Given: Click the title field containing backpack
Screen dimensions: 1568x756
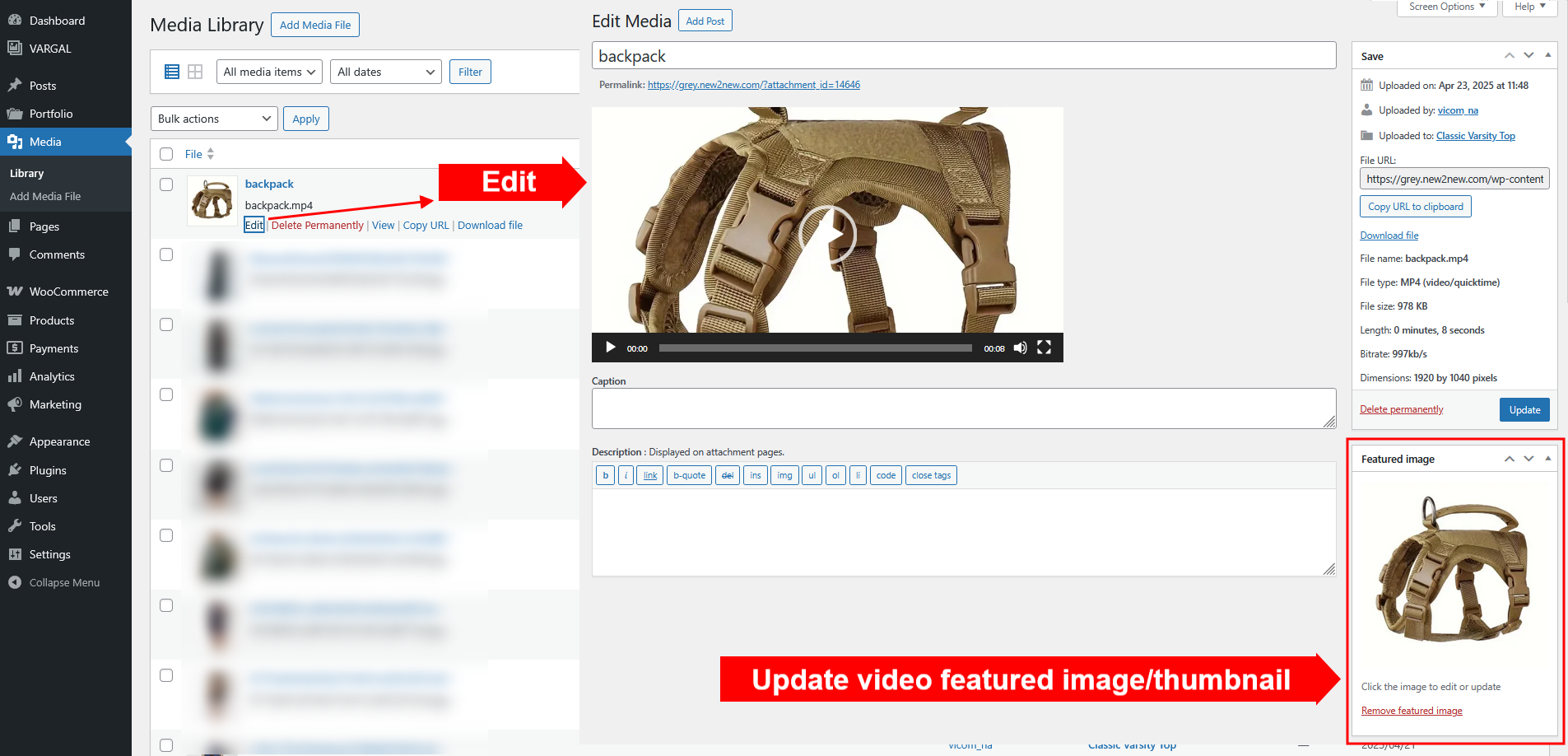Looking at the screenshot, I should 964,55.
